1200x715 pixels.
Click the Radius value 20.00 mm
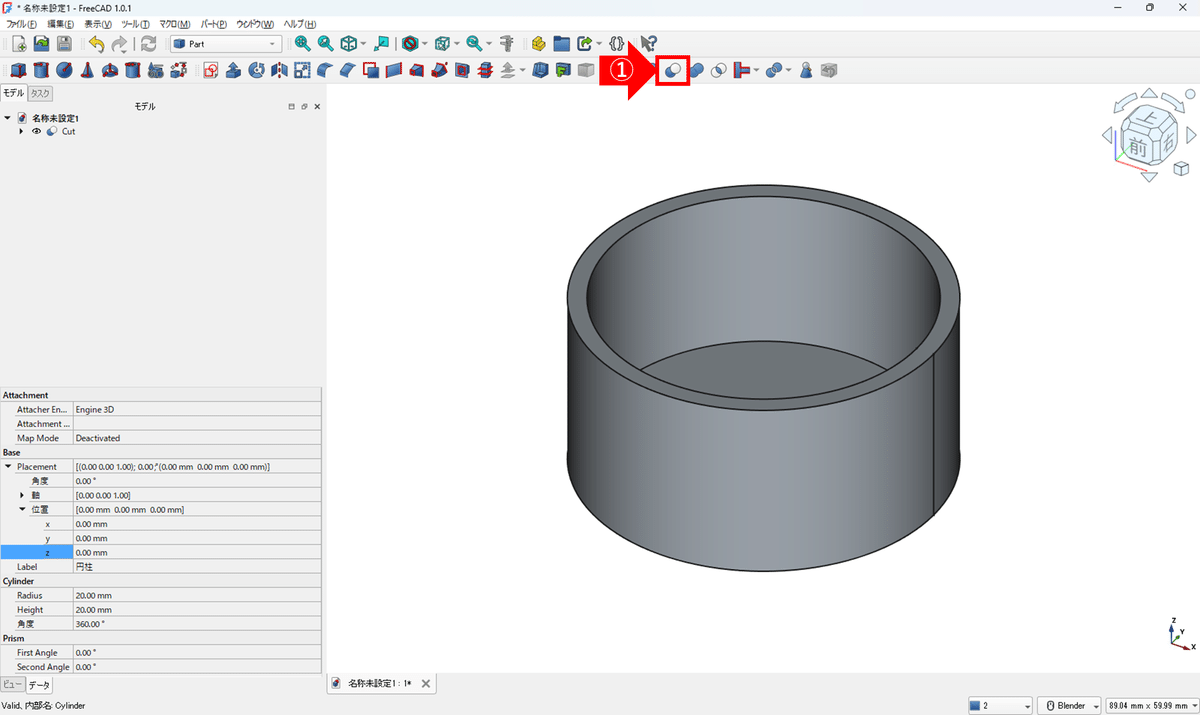pyautogui.click(x=198, y=595)
